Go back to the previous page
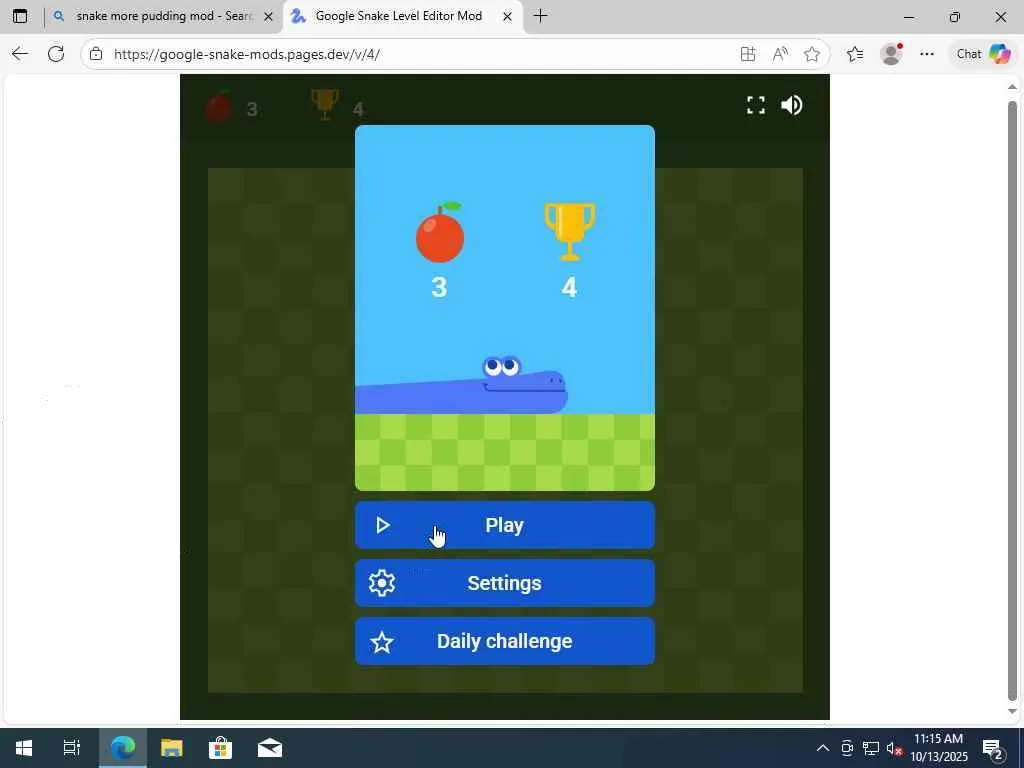 [20, 54]
